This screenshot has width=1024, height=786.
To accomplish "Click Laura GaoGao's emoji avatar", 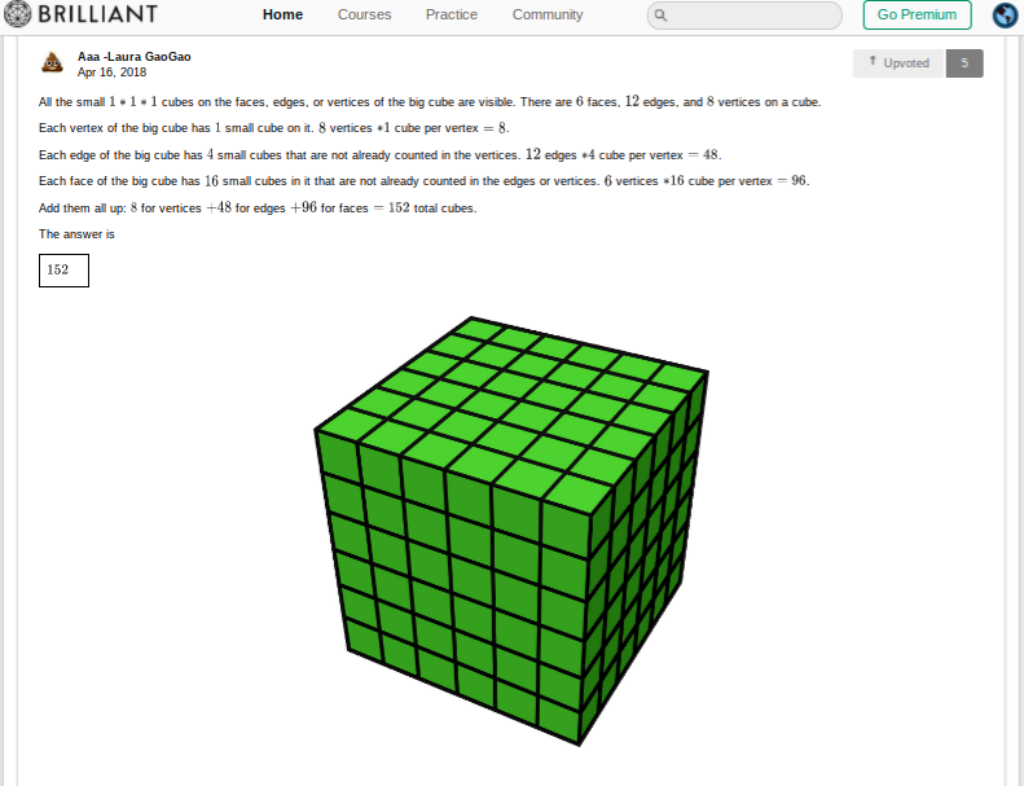I will [52, 63].
